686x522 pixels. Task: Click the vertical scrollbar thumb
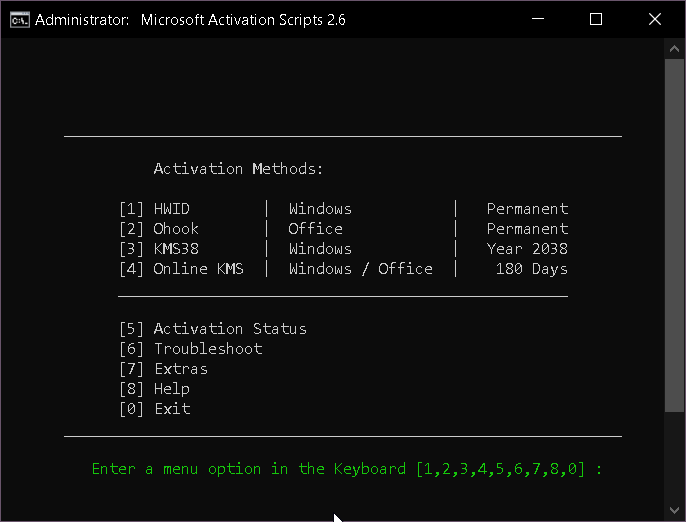[x=674, y=235]
